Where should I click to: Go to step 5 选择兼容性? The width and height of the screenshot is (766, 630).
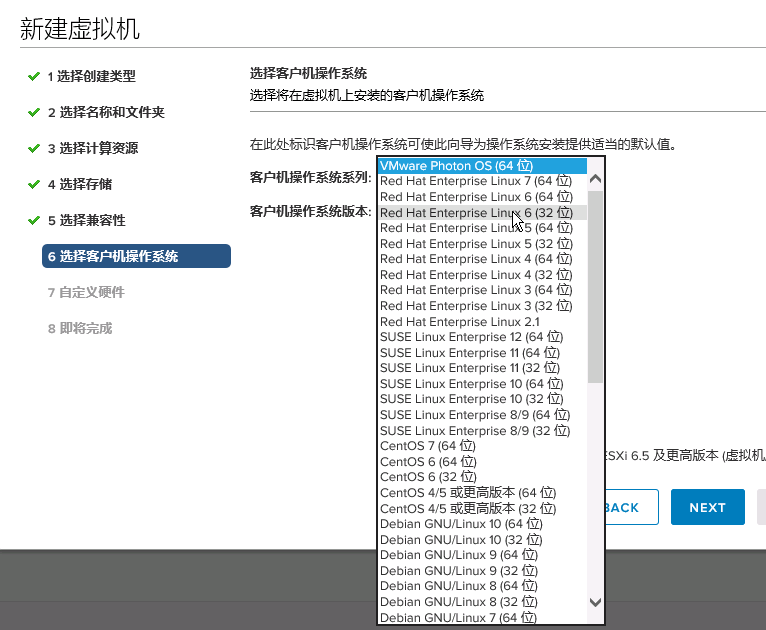(86, 220)
